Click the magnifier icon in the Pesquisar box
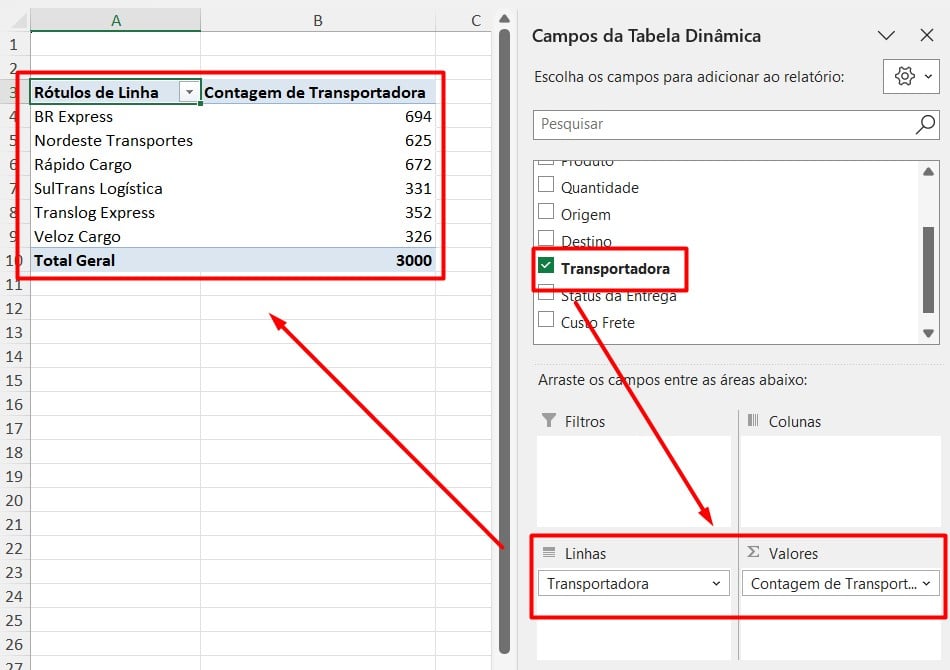Viewport: 950px width, 670px height. 925,126
